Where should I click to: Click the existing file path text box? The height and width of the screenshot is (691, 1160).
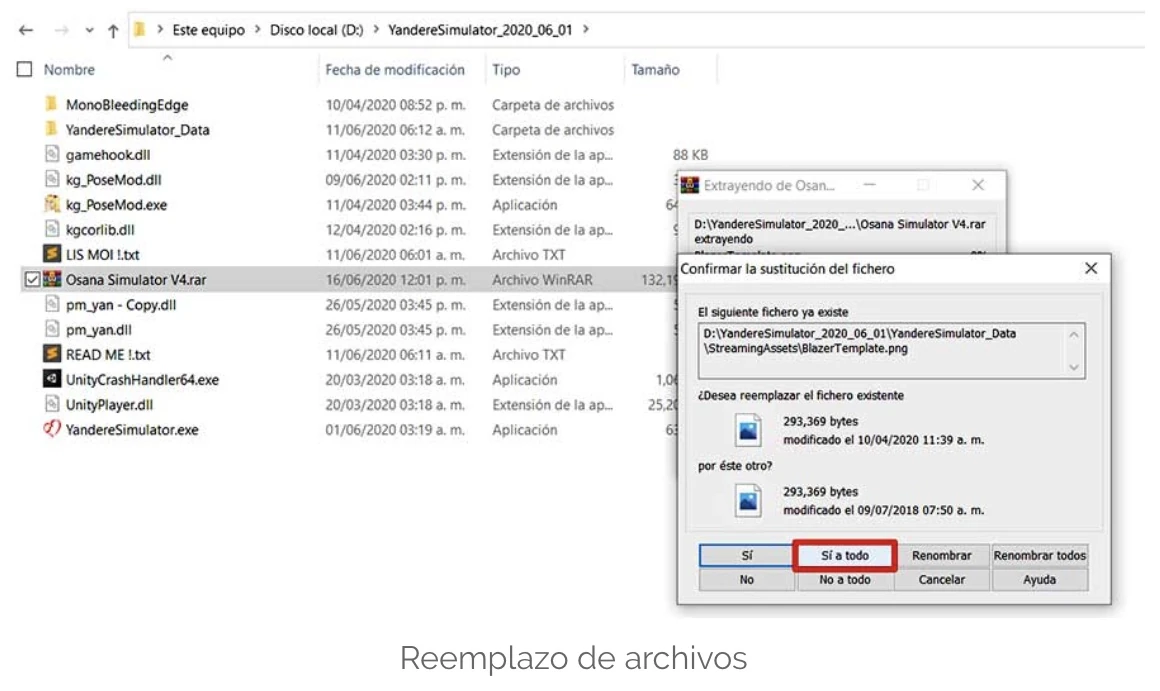pos(891,351)
